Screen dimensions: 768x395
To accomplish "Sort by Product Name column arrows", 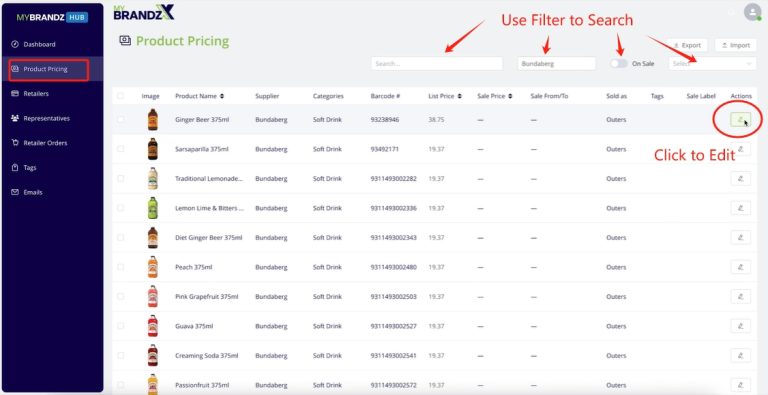I will pos(222,96).
